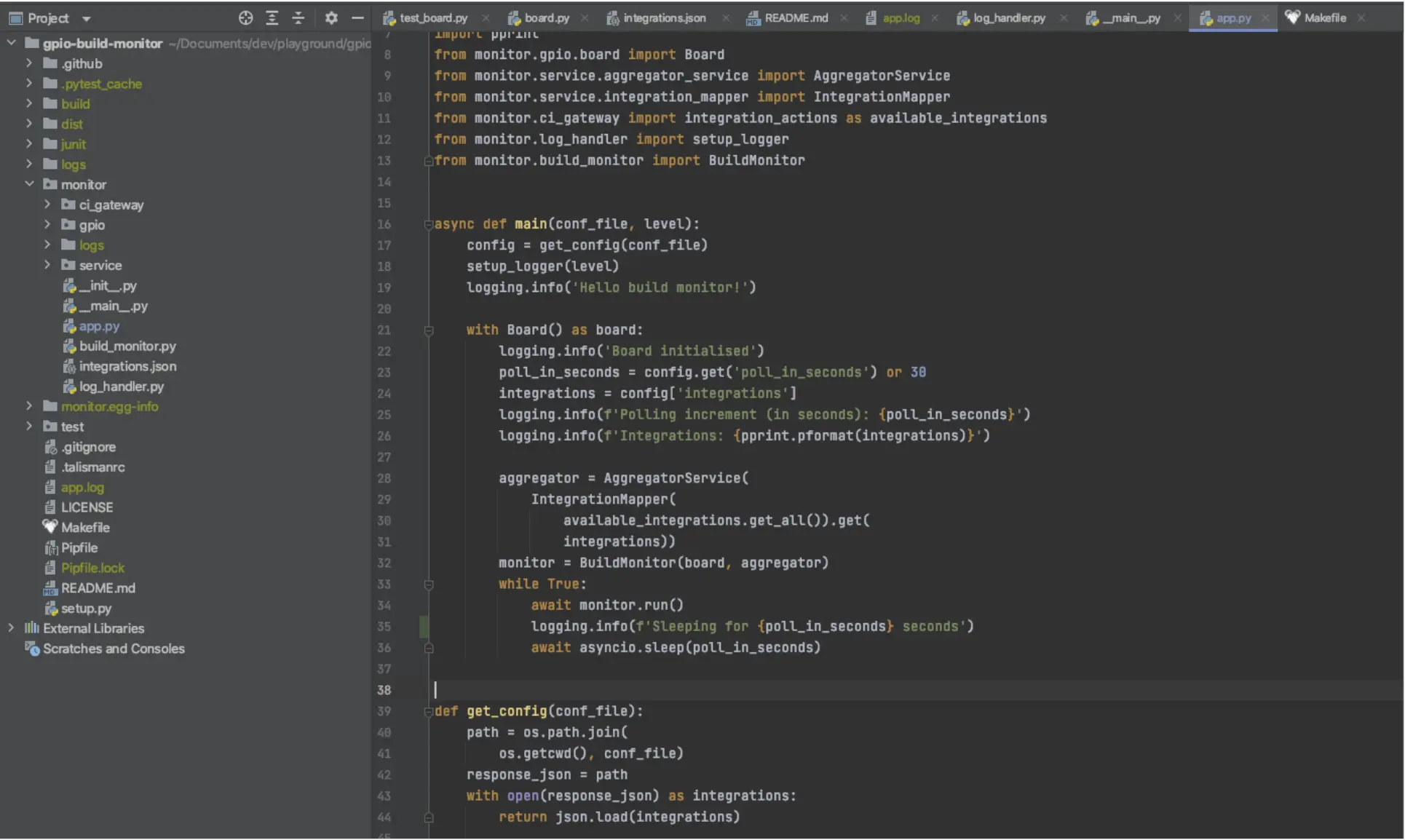Select setup.py file
The image size is (1405, 840).
[x=86, y=609]
